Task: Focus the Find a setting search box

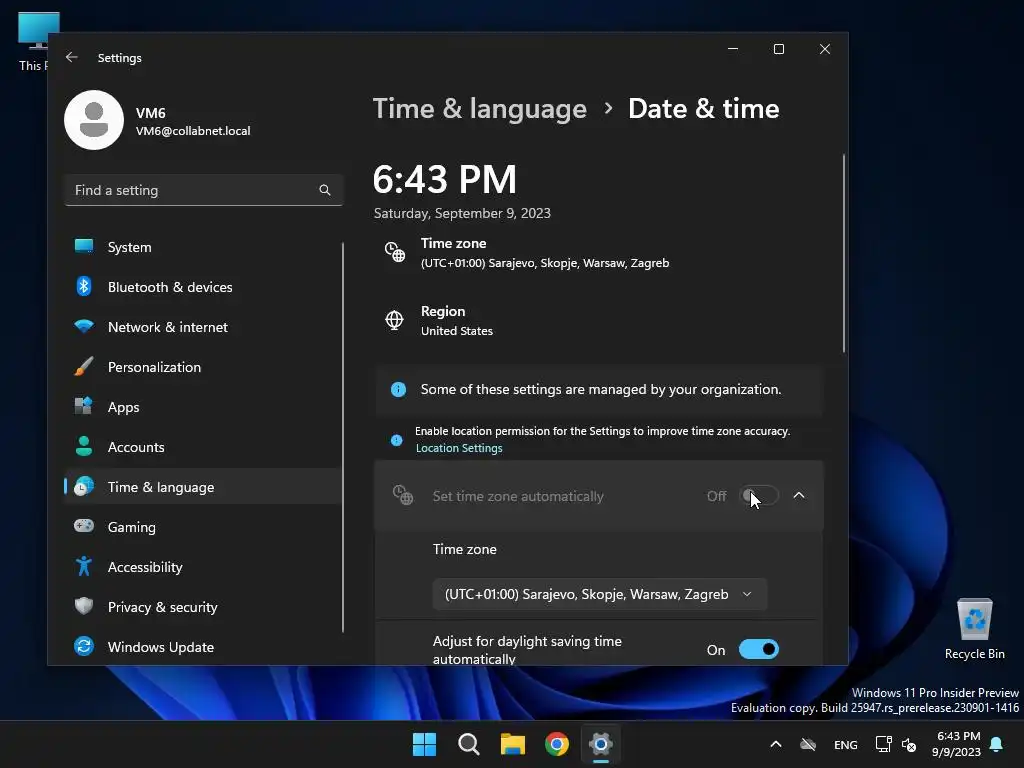Action: point(204,190)
